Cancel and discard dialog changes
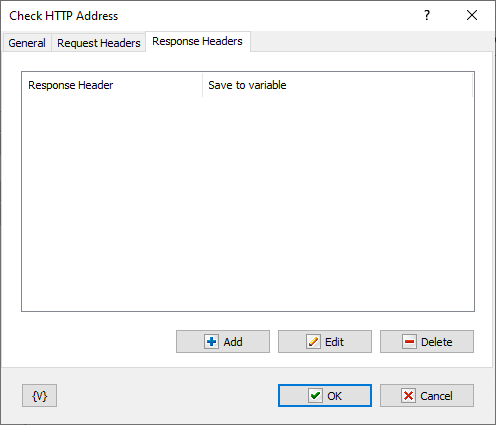Image resolution: width=496 pixels, height=425 pixels. 427,396
